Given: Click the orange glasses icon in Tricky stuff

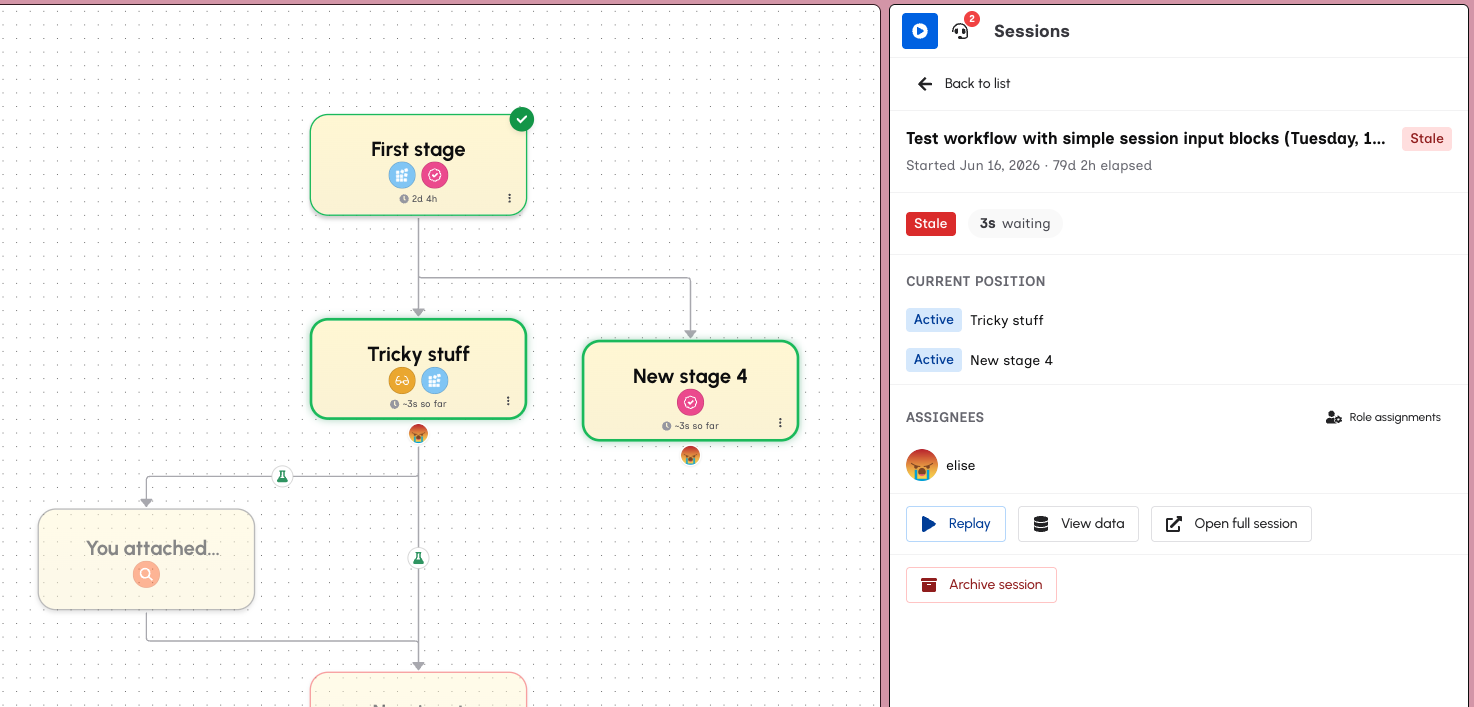Looking at the screenshot, I should click(402, 380).
